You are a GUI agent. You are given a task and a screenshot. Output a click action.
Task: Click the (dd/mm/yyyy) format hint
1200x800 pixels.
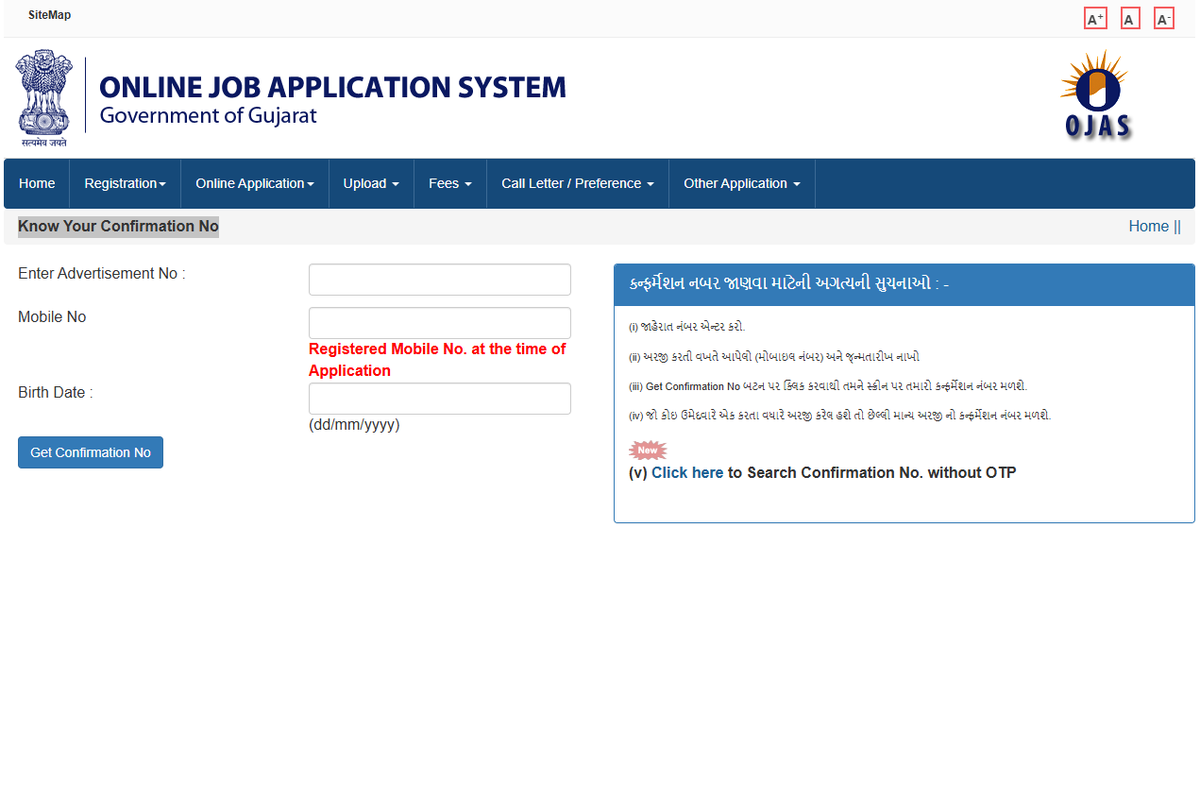click(x=354, y=425)
